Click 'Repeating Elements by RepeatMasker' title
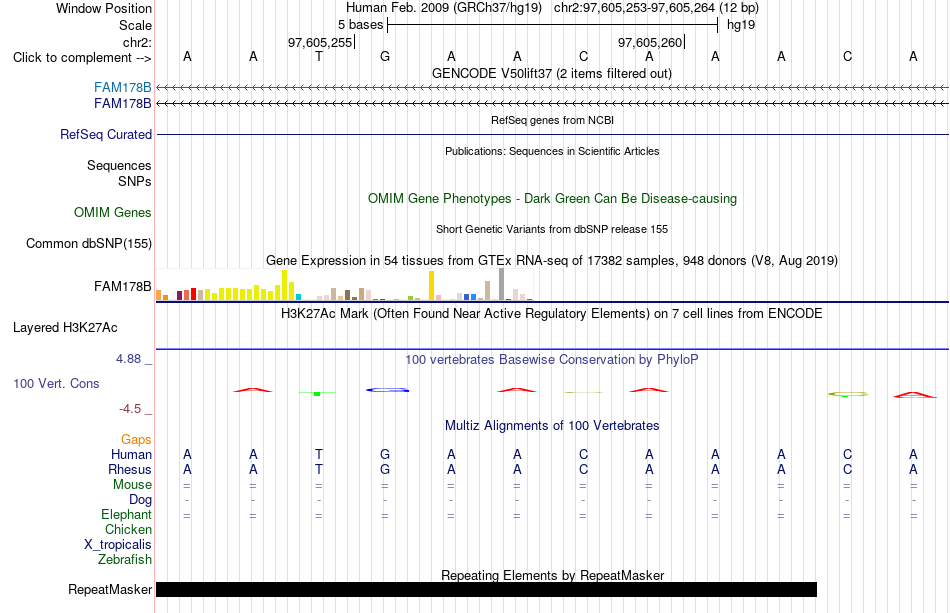 pyautogui.click(x=552, y=575)
